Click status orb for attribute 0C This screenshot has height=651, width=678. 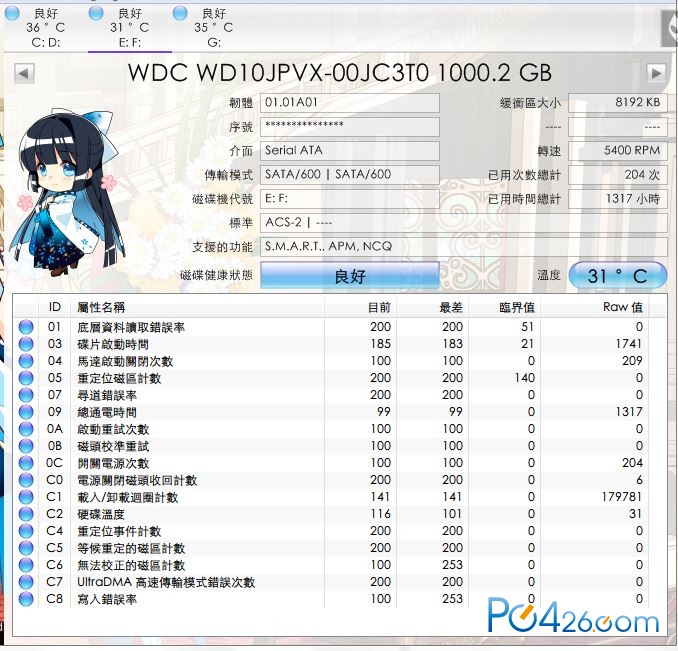coord(26,463)
